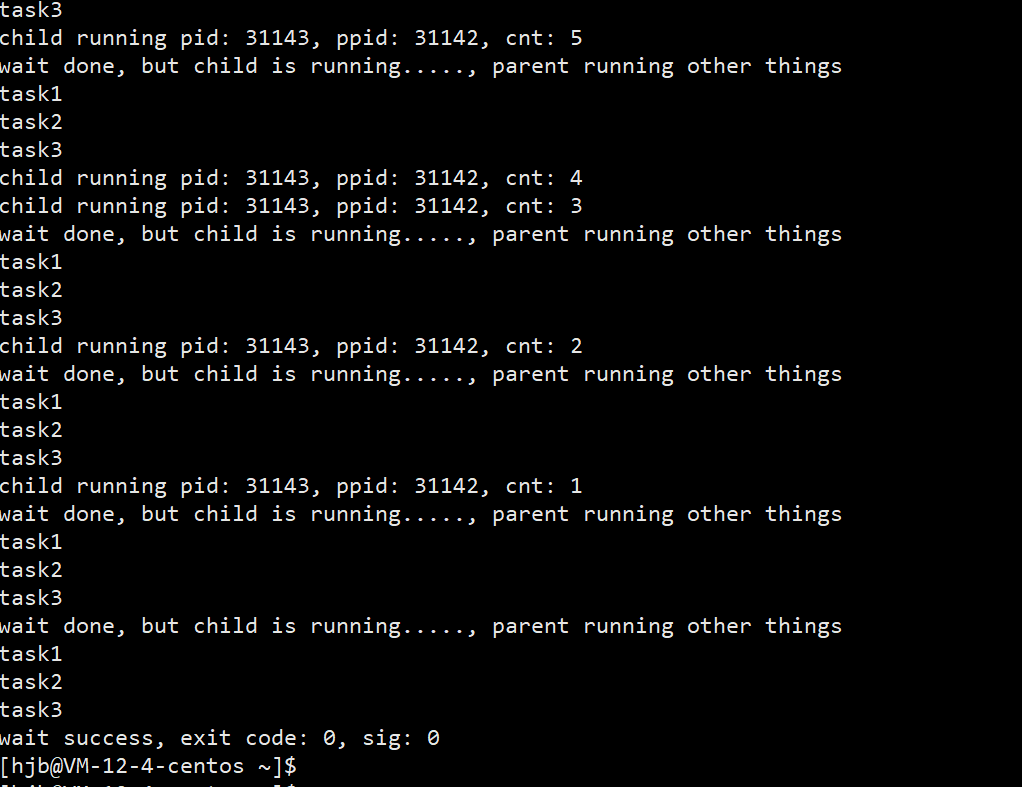Click the topmost task3 line in the terminal

point(31,10)
